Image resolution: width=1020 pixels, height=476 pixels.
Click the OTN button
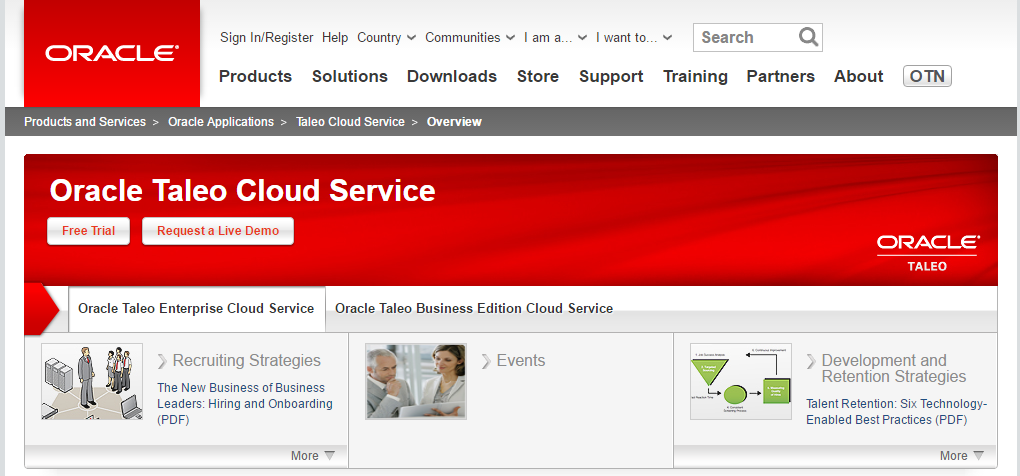[927, 77]
